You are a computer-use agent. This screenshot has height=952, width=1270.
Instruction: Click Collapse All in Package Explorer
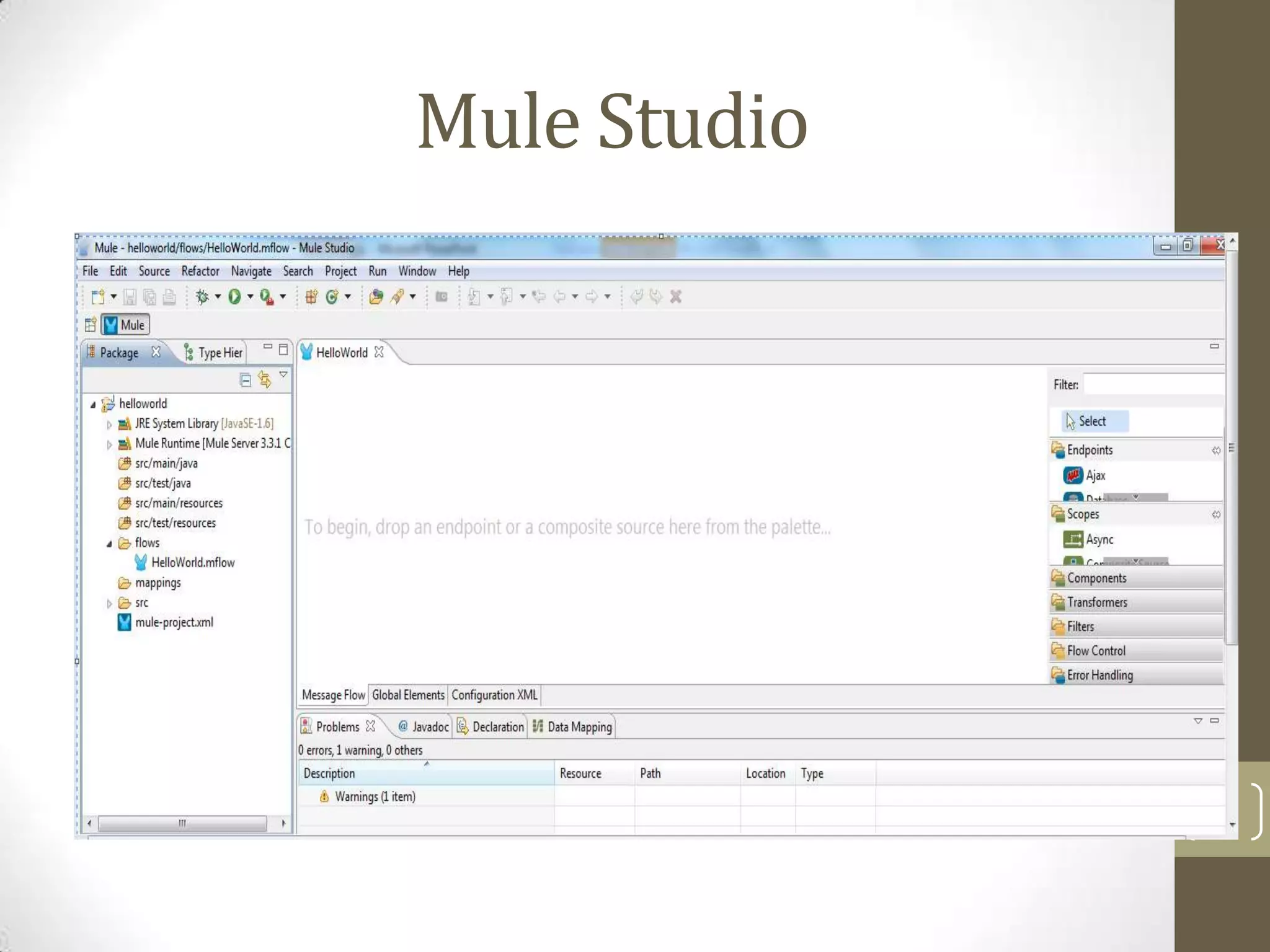point(246,380)
